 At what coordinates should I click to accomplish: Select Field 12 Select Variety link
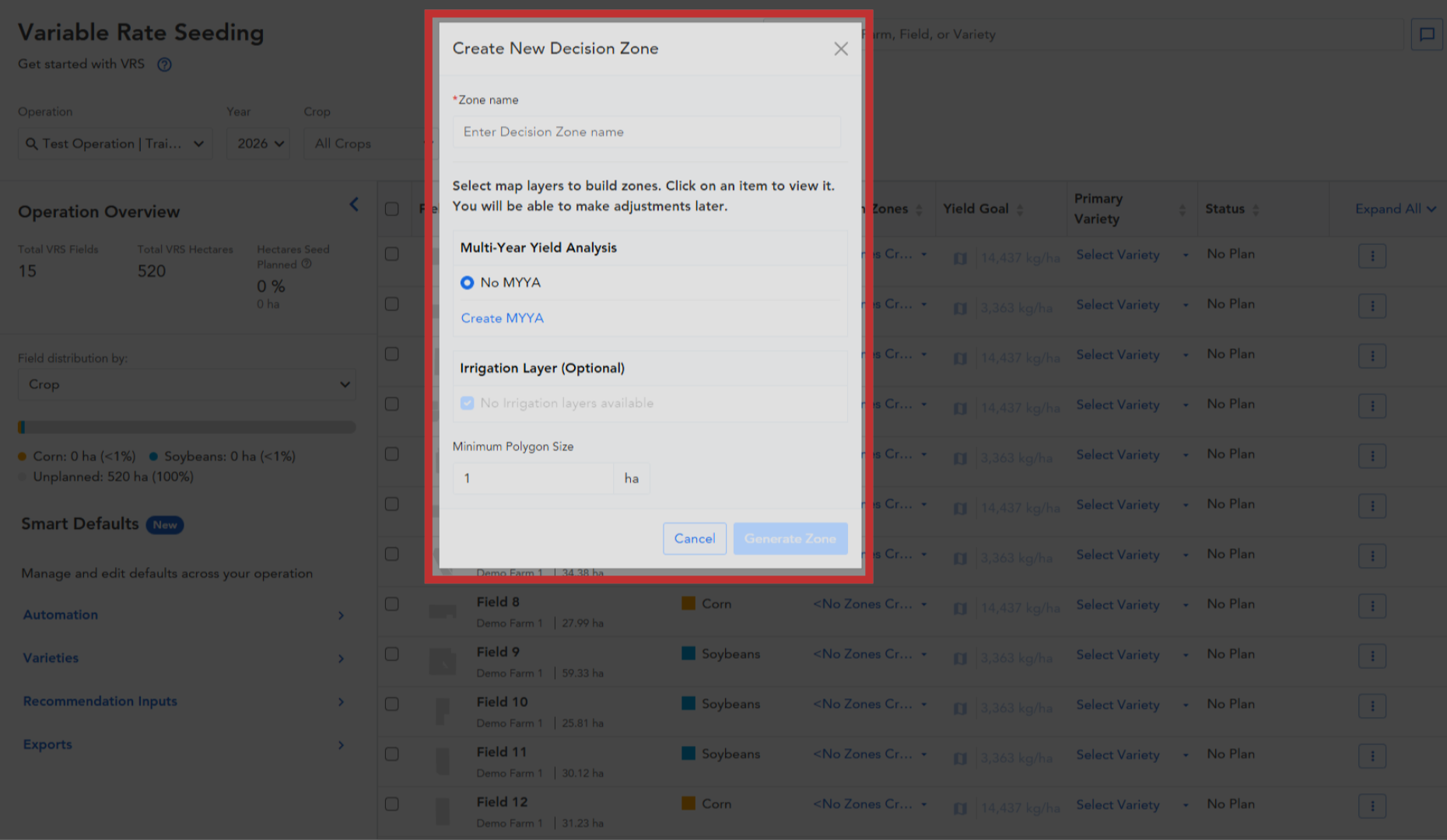click(x=1118, y=805)
